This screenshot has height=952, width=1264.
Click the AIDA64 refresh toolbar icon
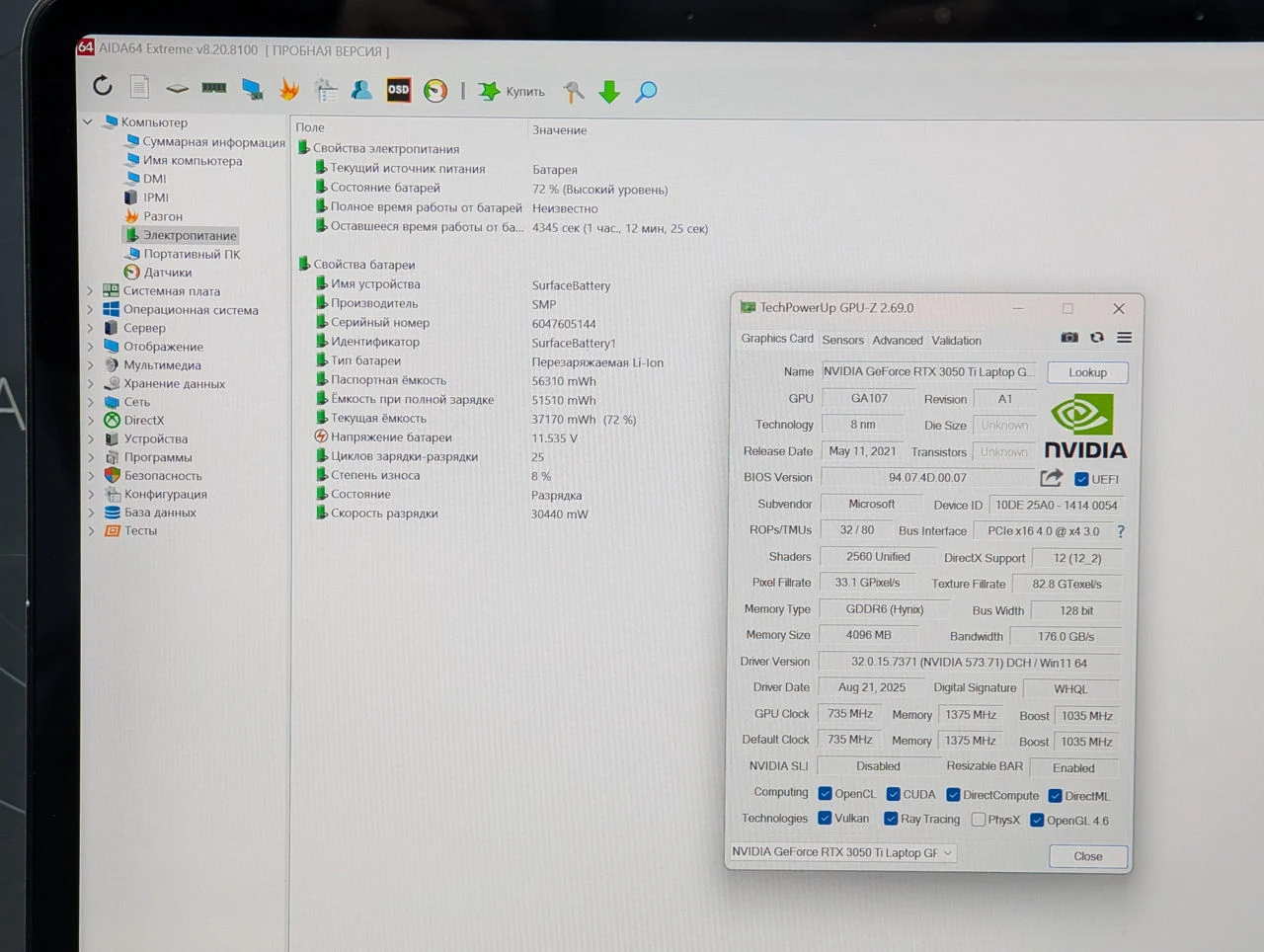tap(103, 86)
